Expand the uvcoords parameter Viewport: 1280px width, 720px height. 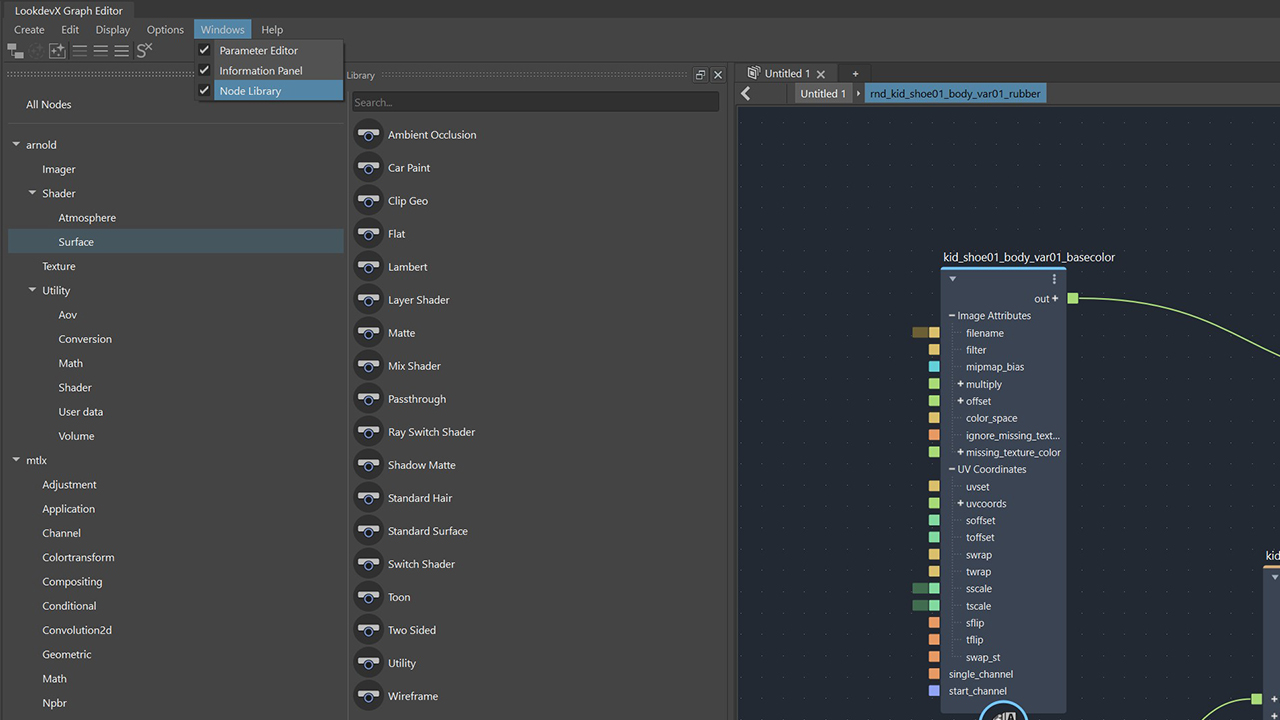[x=960, y=503]
